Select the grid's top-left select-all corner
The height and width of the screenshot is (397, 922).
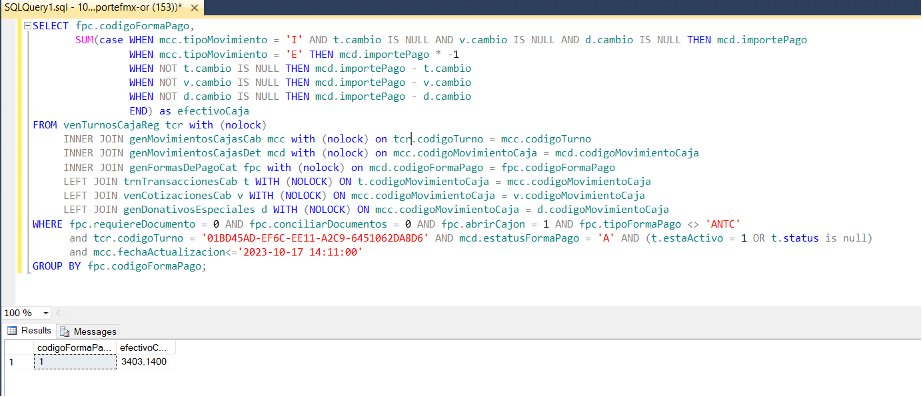(x=18, y=348)
